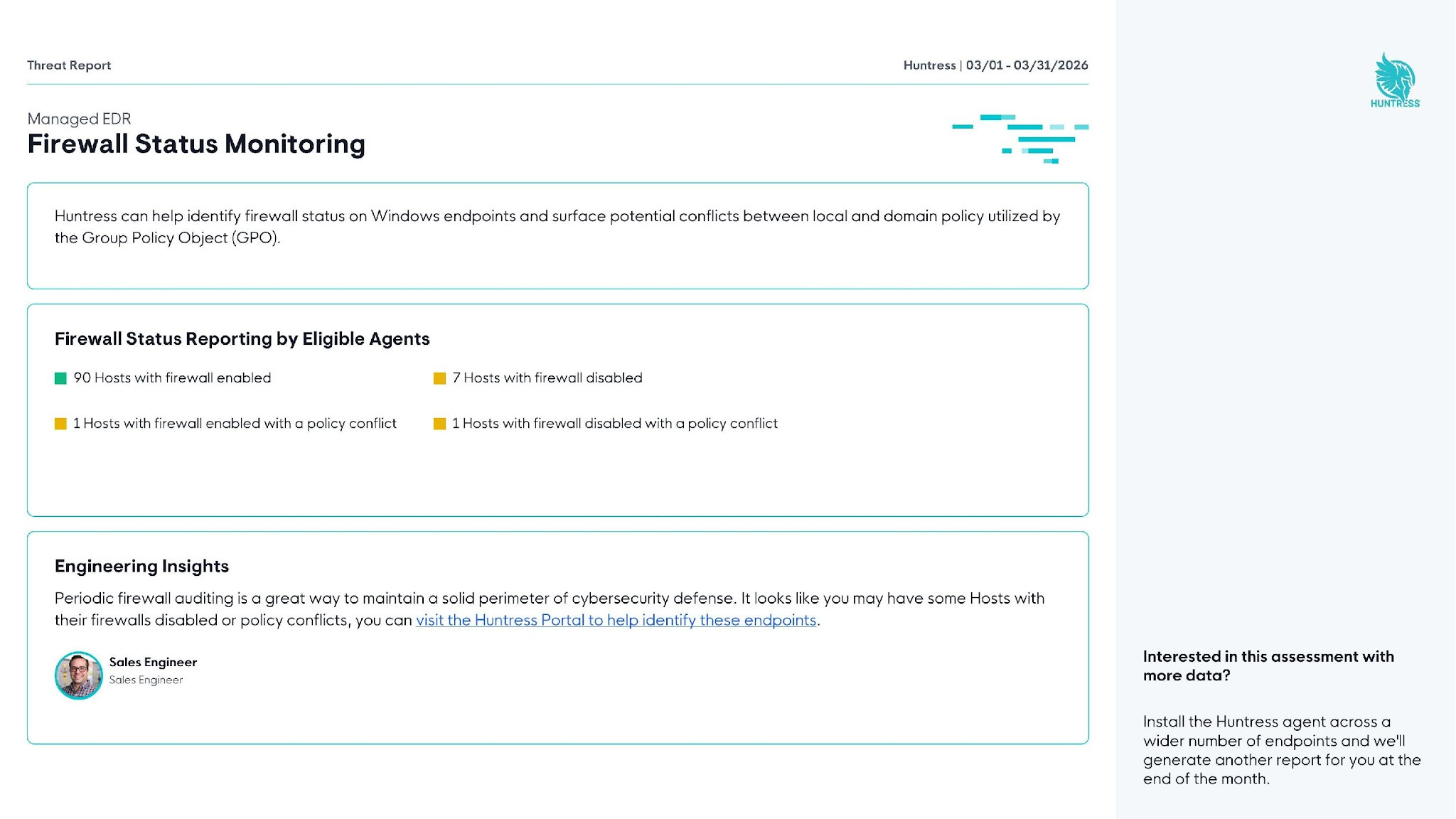This screenshot has width=1456, height=819.
Task: Click the "Threat Report" header label
Action: coord(69,65)
